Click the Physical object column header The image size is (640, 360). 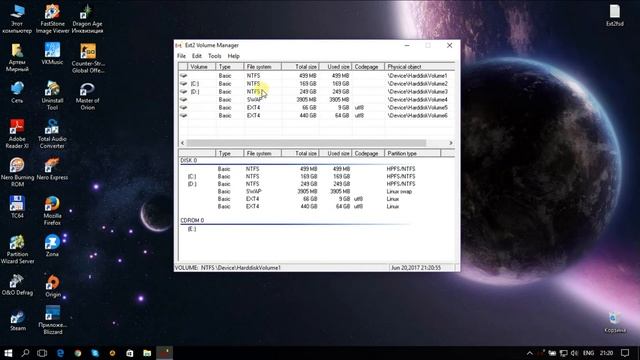(x=419, y=67)
